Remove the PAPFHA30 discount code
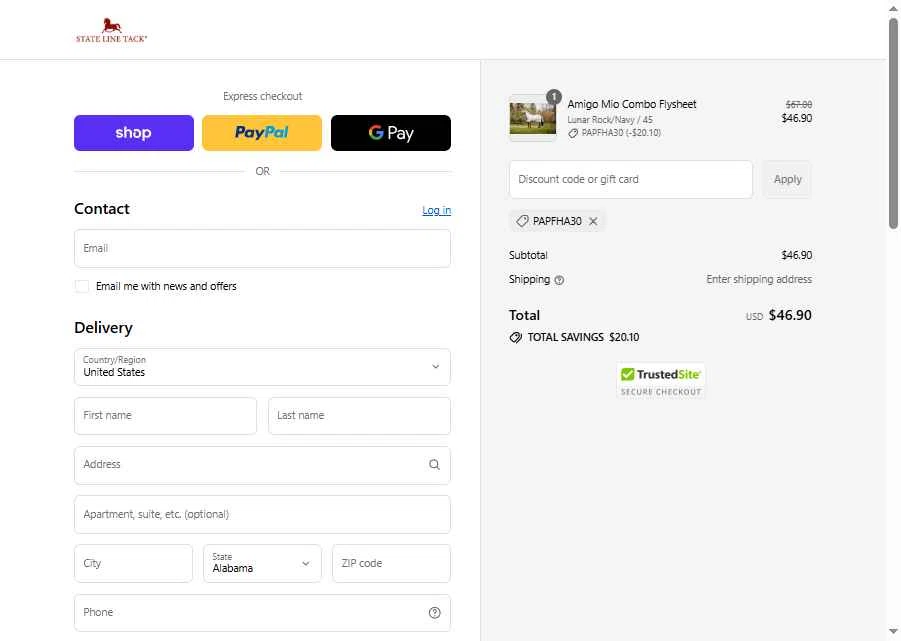The height and width of the screenshot is (641, 901). 593,221
